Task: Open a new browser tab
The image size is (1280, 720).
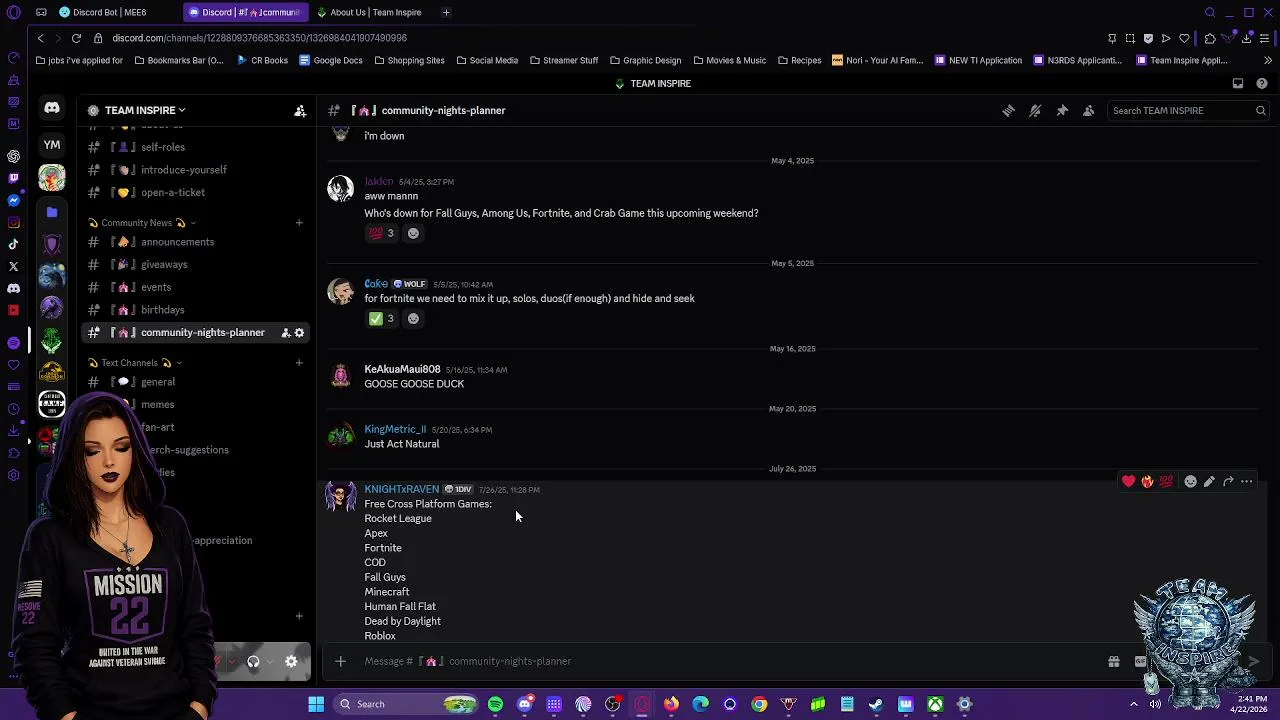Action: click(446, 12)
